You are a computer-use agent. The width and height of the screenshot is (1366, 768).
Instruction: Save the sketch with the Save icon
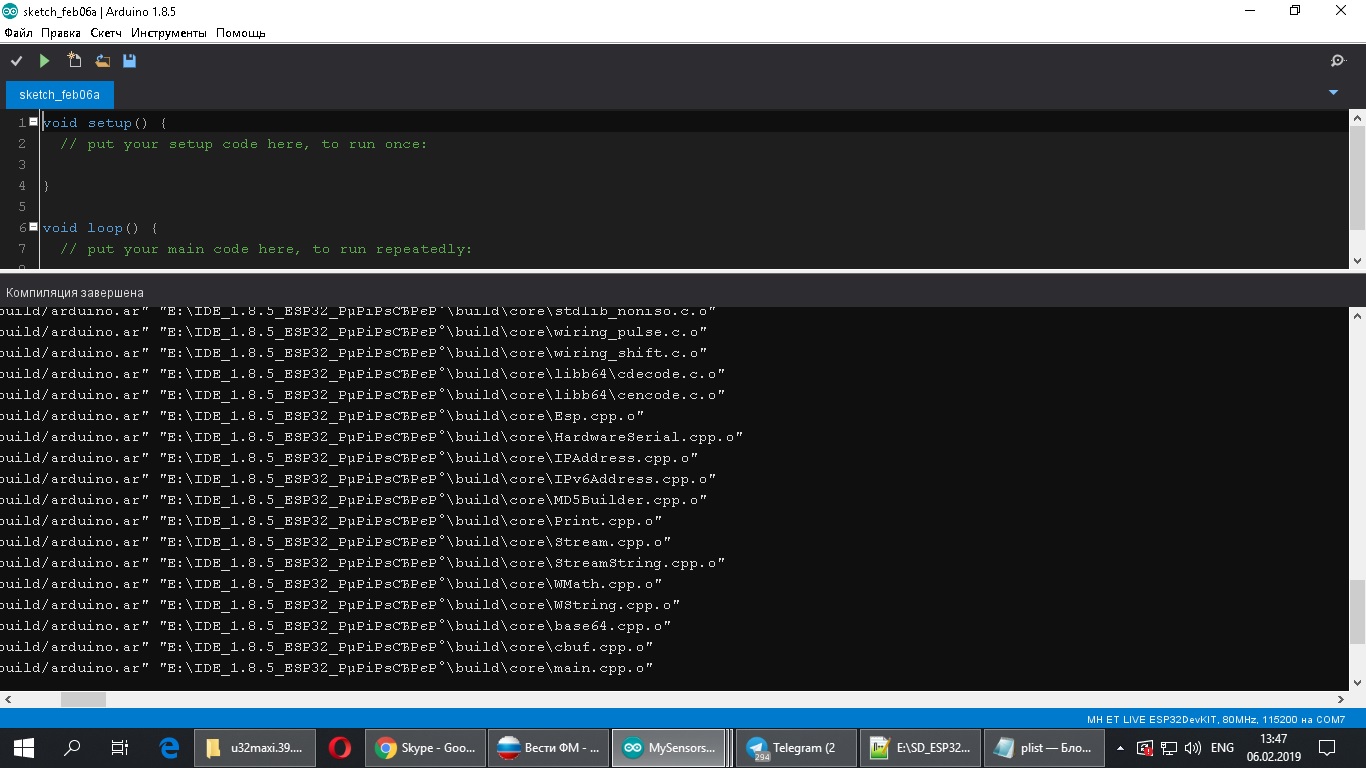tap(129, 61)
